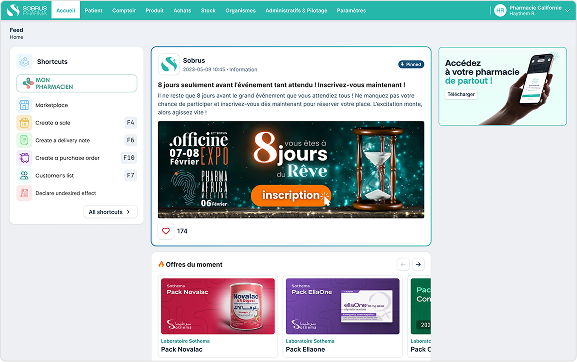
Task: Click the fire icon by Offres du moment
Action: pos(161,264)
